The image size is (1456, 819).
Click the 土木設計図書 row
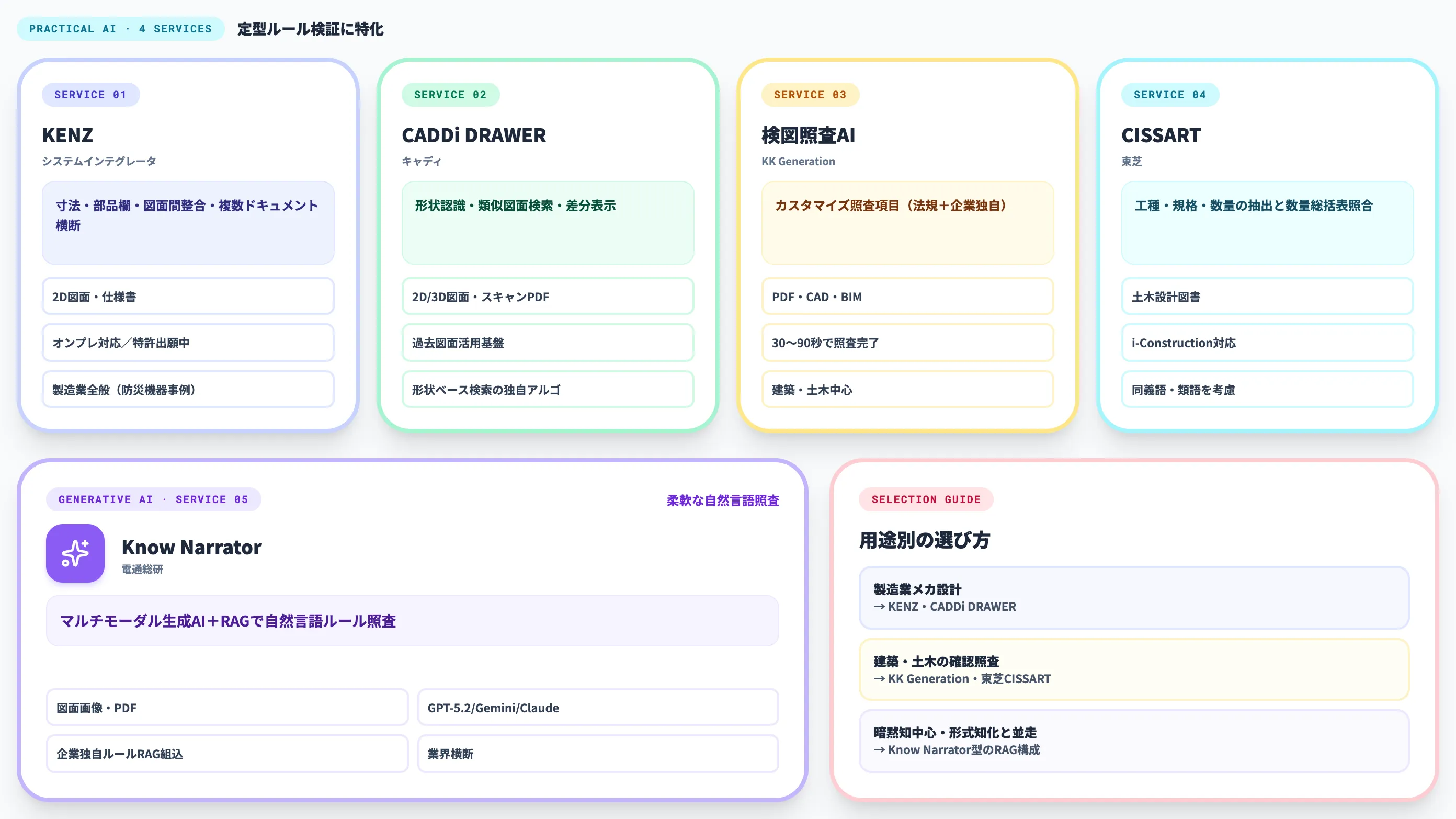[x=1267, y=296]
